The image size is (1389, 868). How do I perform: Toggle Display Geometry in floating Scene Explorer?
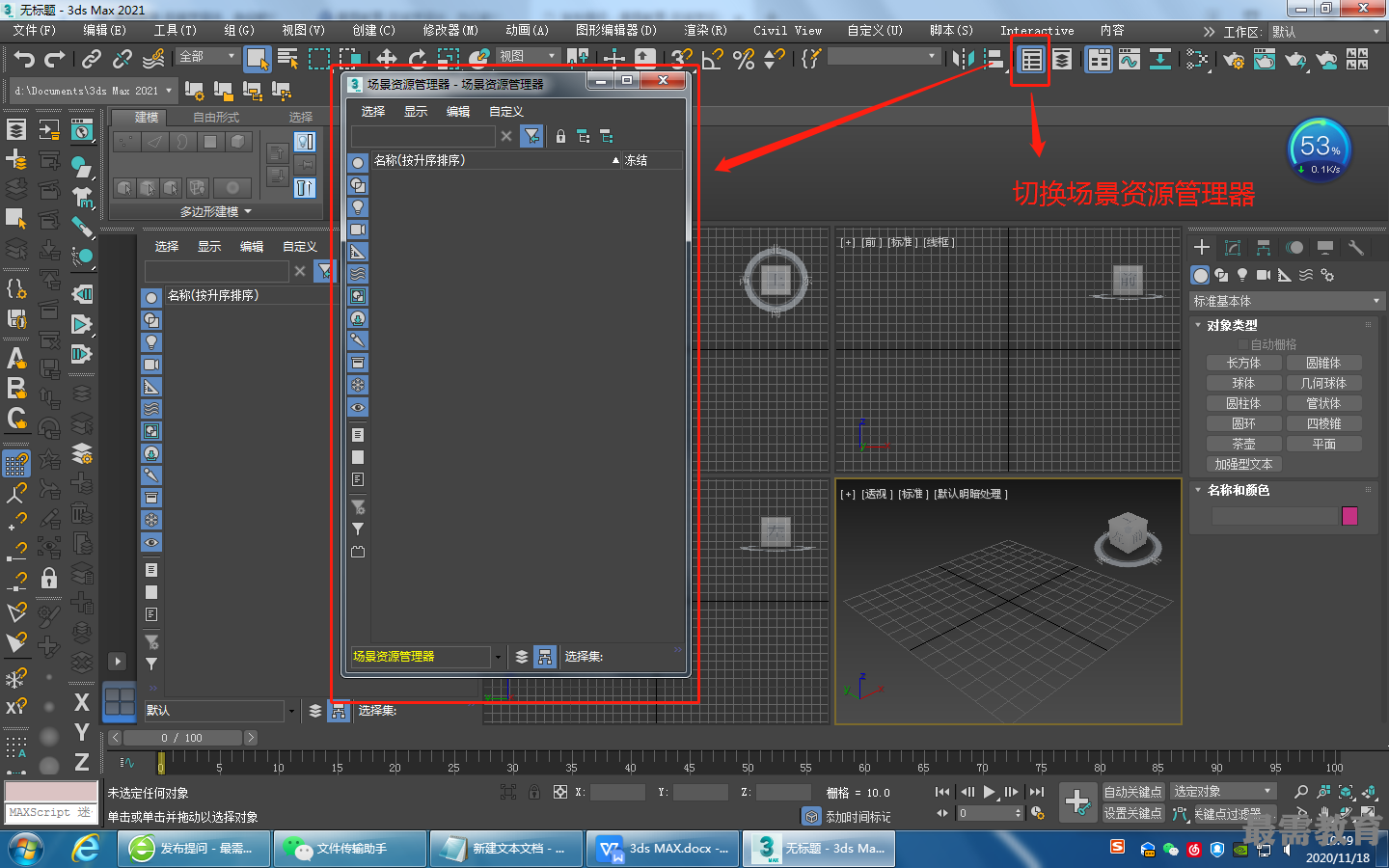(358, 163)
